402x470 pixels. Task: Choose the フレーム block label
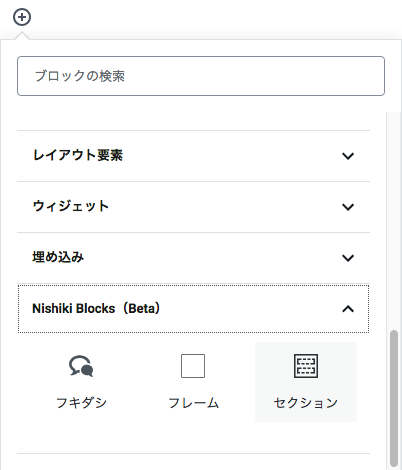coord(193,403)
